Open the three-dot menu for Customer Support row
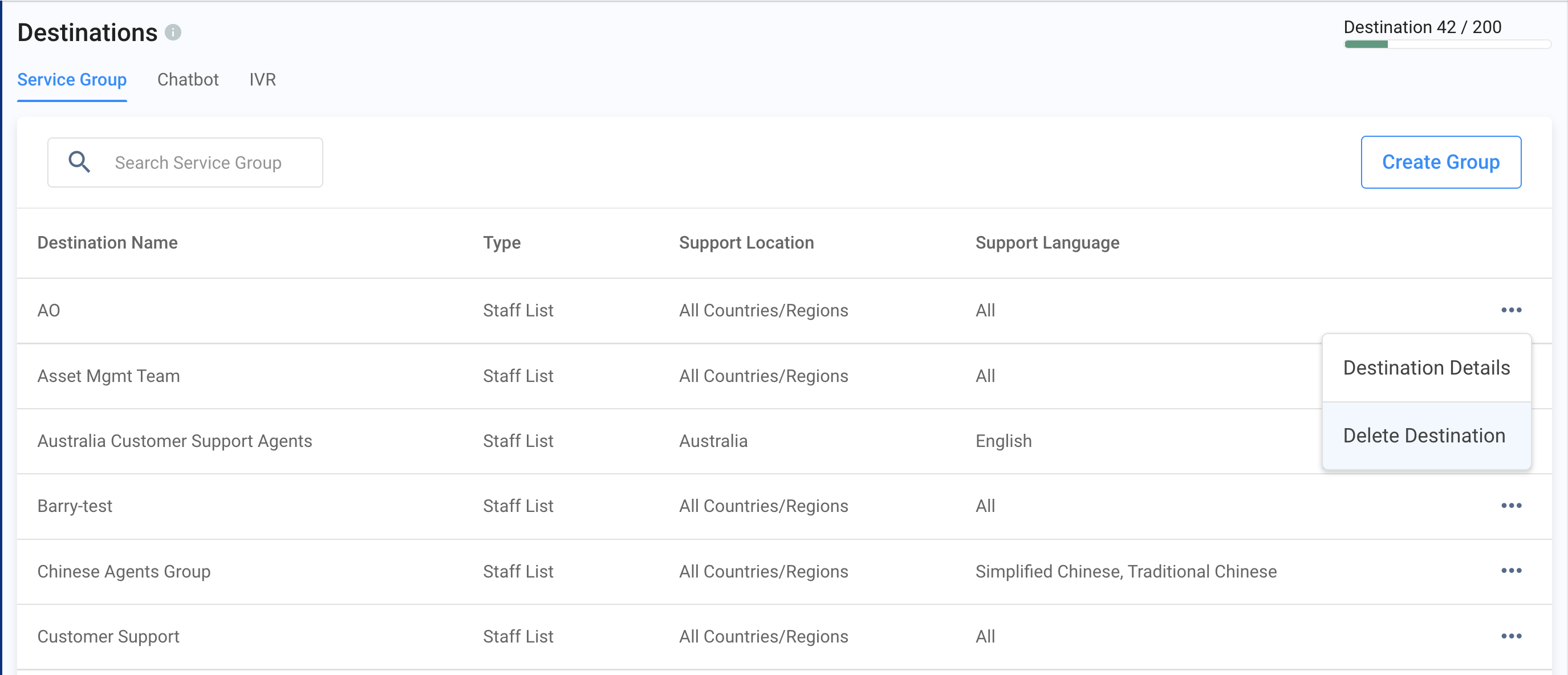 point(1511,636)
